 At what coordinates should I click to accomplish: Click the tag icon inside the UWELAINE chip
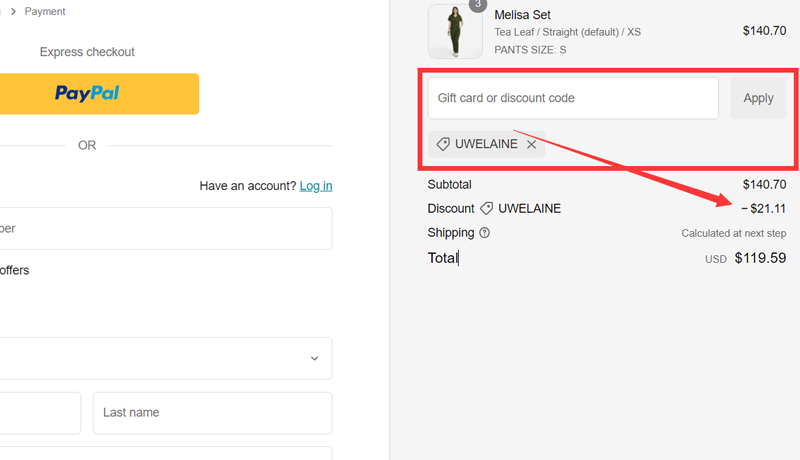pos(443,144)
